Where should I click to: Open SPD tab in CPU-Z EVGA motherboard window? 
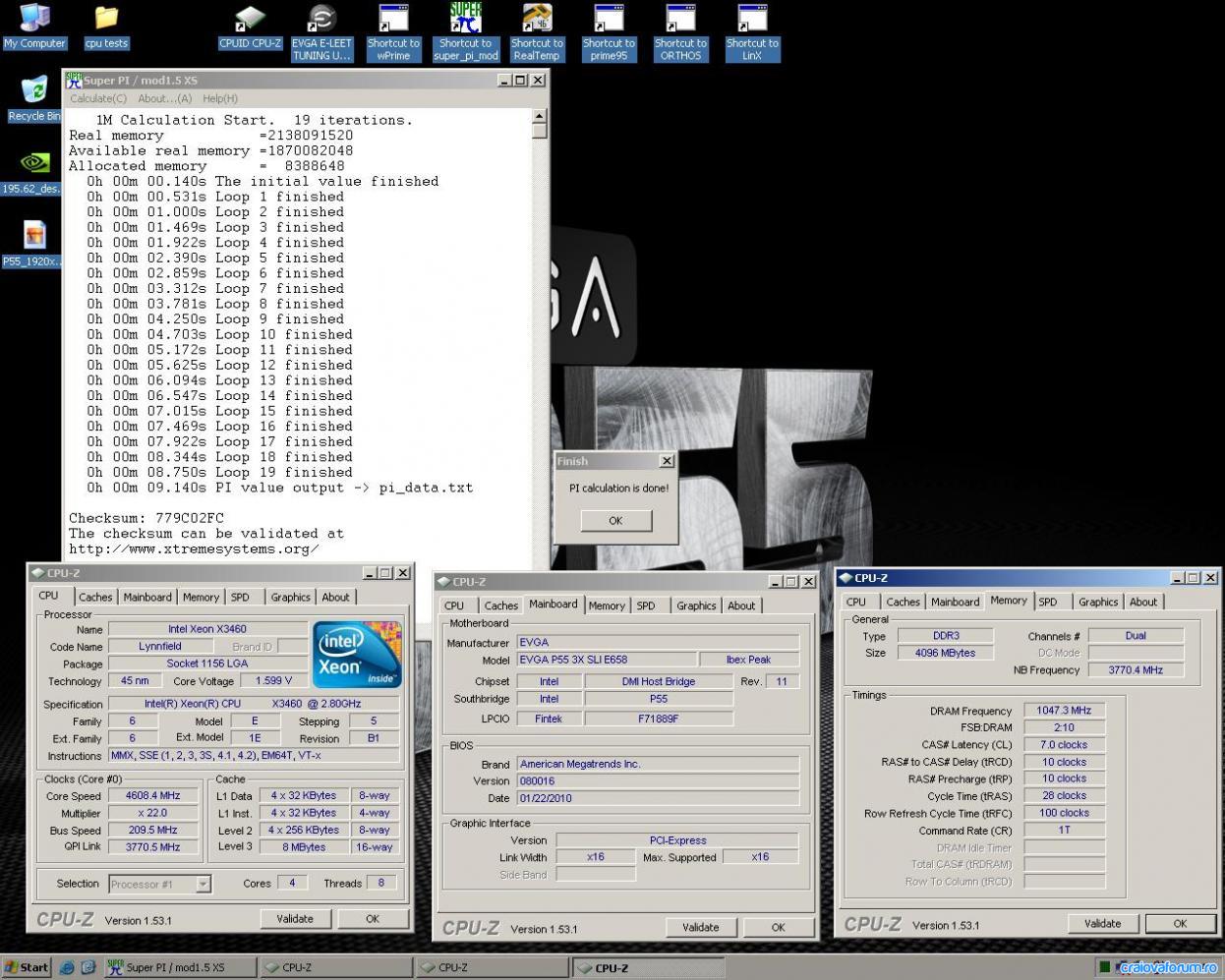[646, 605]
